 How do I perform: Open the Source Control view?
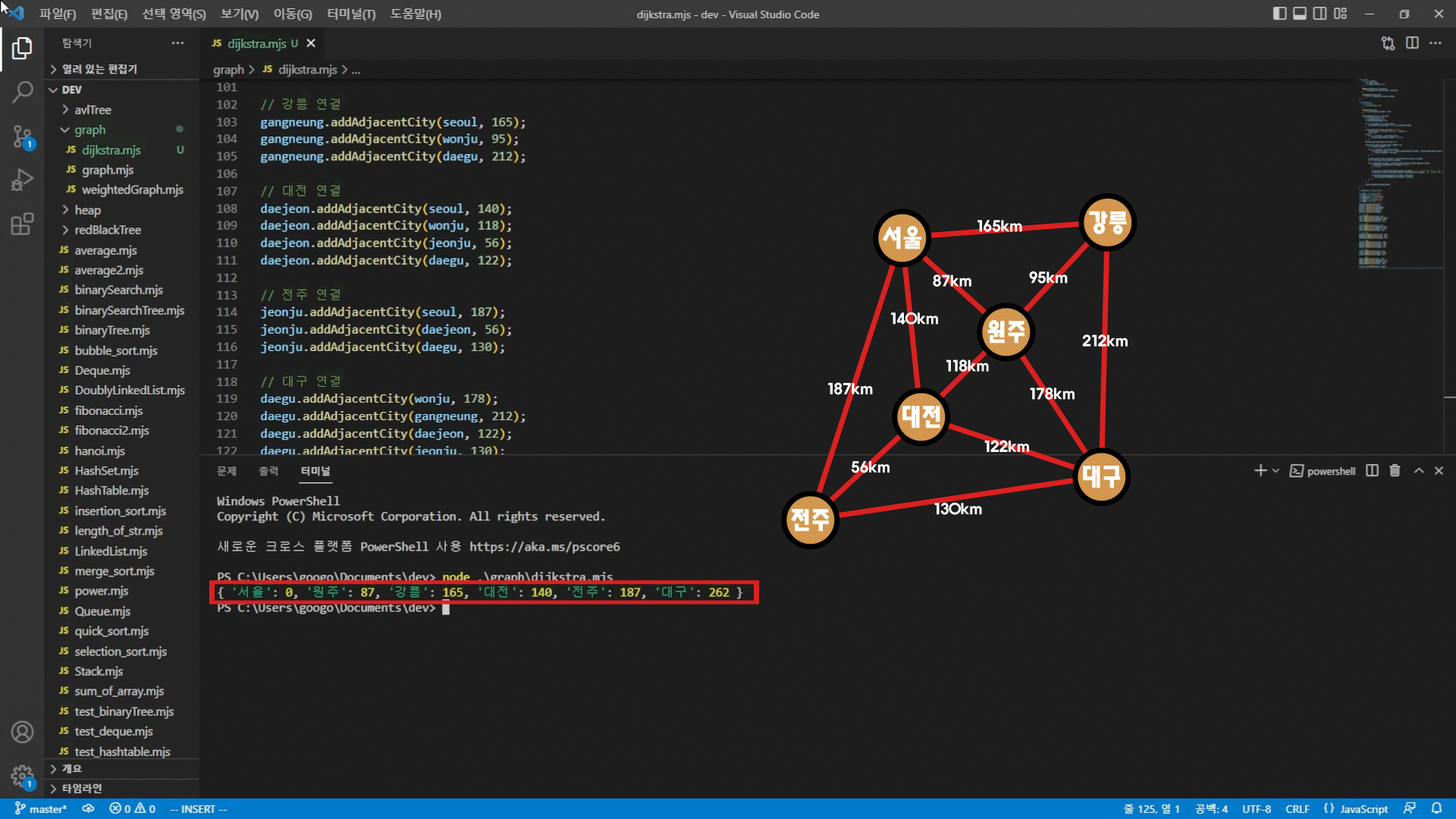click(x=22, y=136)
